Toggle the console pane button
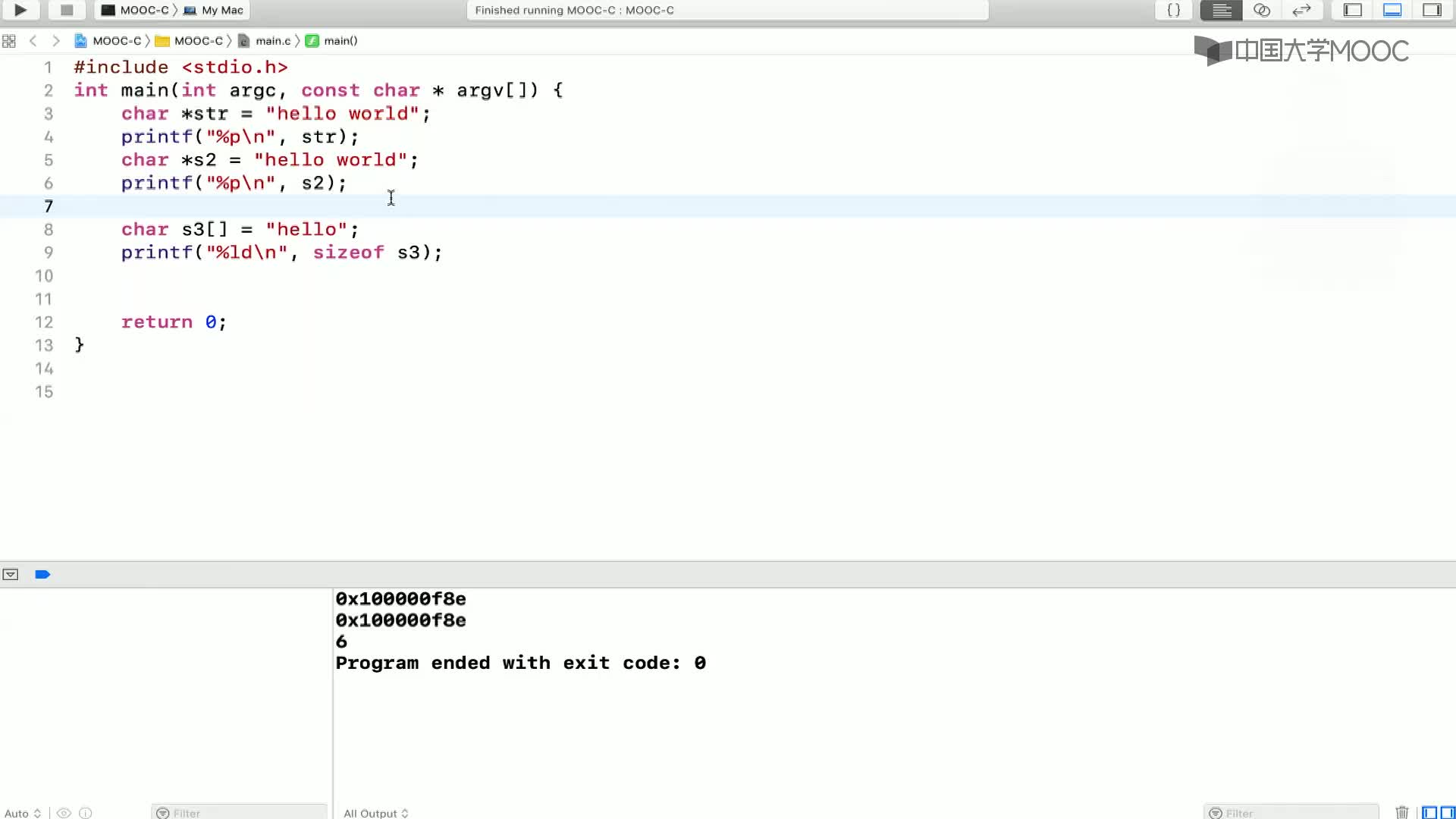 point(1447,813)
